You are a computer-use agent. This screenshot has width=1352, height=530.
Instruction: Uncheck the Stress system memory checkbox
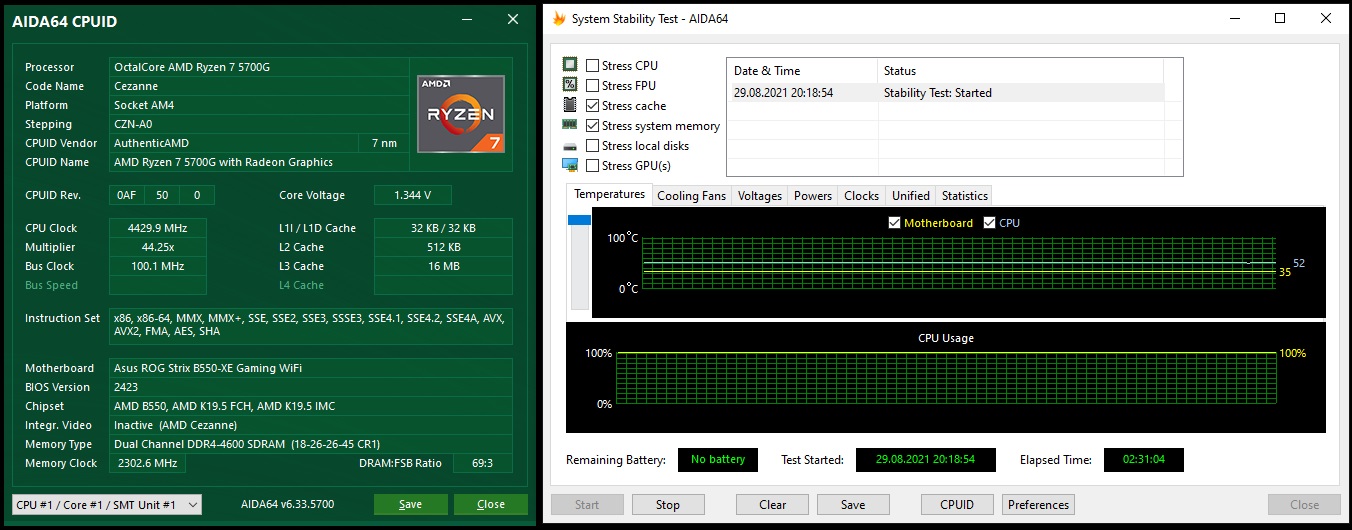[x=593, y=126]
